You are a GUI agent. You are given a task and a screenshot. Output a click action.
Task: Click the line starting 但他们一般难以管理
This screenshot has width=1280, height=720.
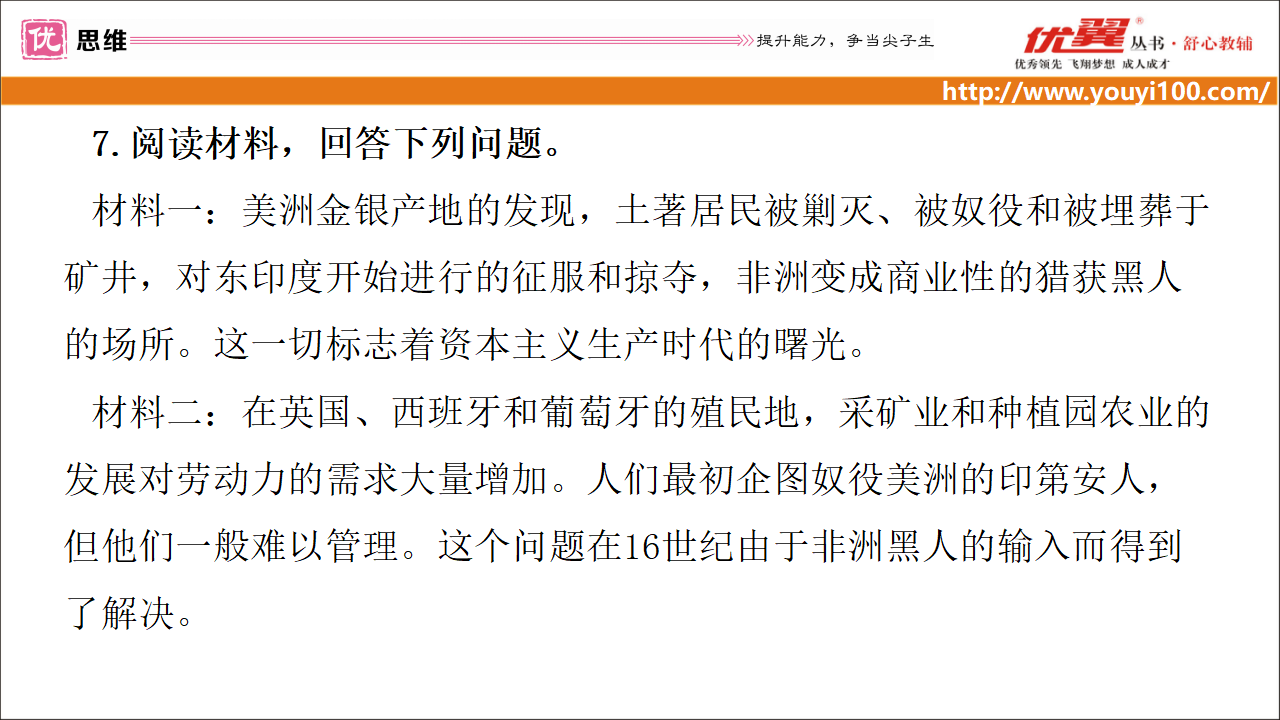tap(623, 546)
